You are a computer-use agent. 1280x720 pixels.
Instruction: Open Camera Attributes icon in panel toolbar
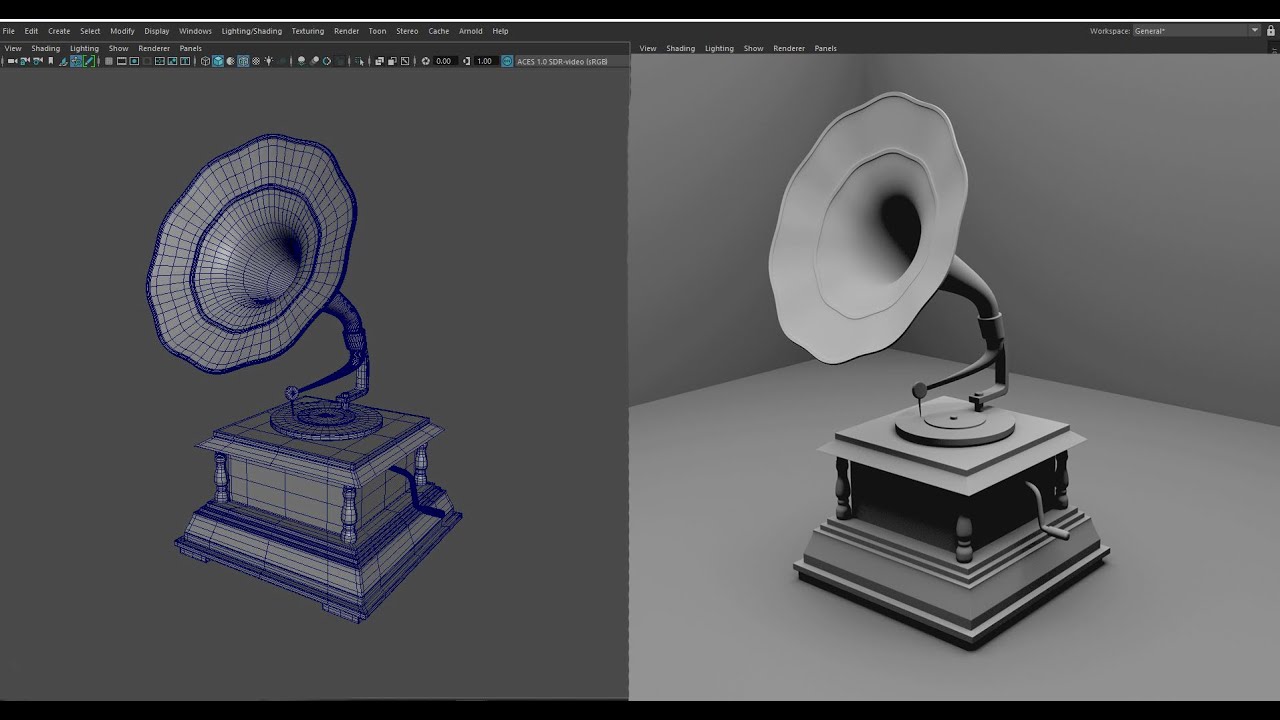[x=37, y=61]
